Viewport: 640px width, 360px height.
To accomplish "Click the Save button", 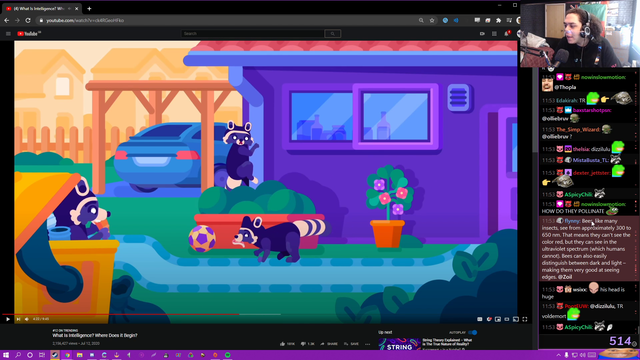I will 351,344.
